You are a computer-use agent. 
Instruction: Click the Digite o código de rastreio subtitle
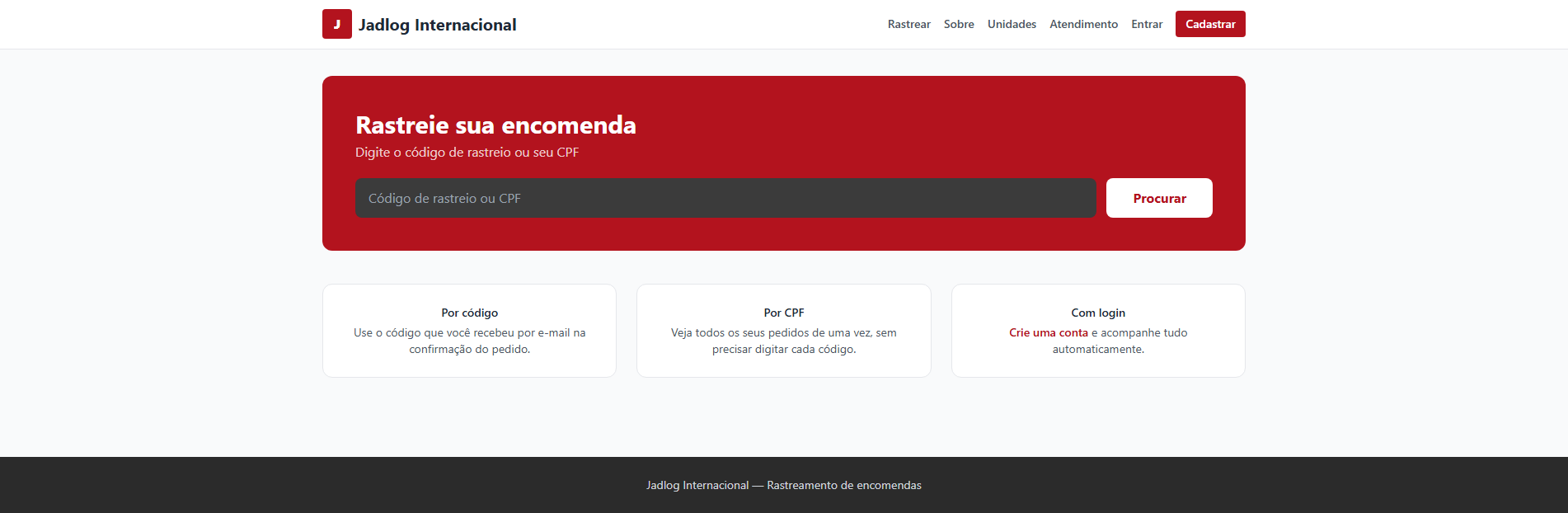click(x=467, y=153)
